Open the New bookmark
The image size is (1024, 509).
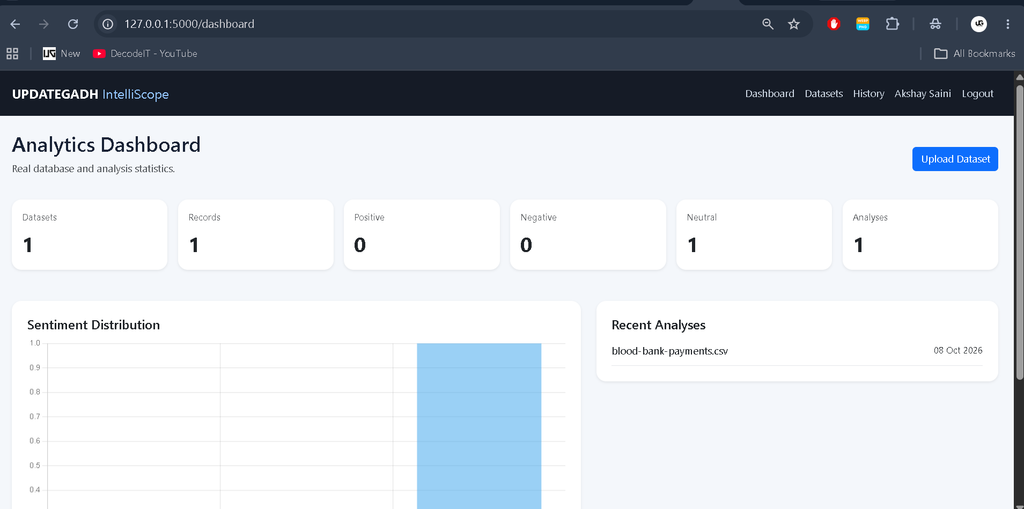(61, 54)
